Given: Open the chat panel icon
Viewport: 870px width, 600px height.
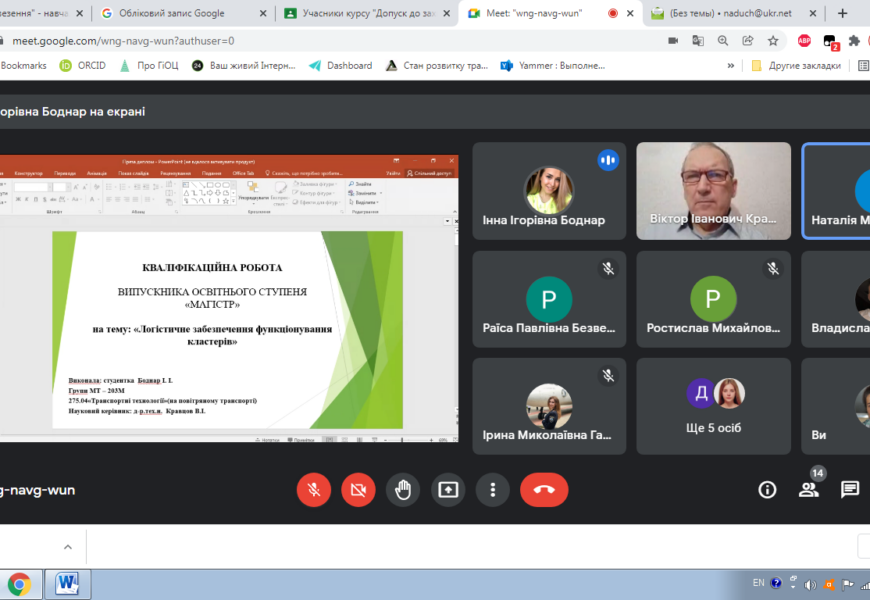Looking at the screenshot, I should 850,490.
